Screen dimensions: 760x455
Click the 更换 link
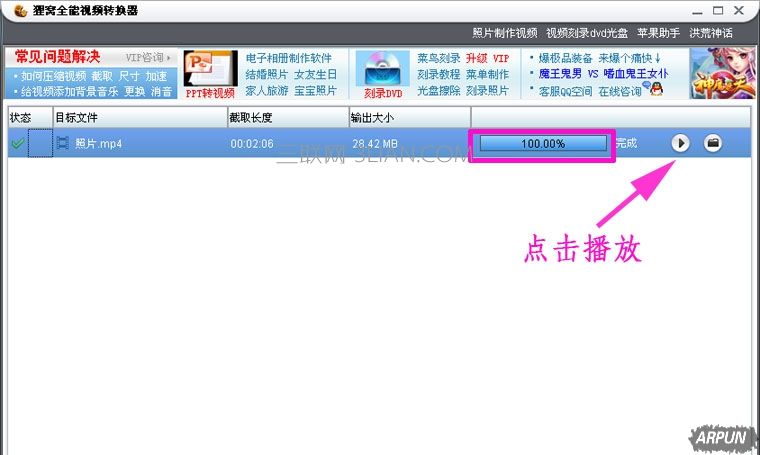coord(134,91)
